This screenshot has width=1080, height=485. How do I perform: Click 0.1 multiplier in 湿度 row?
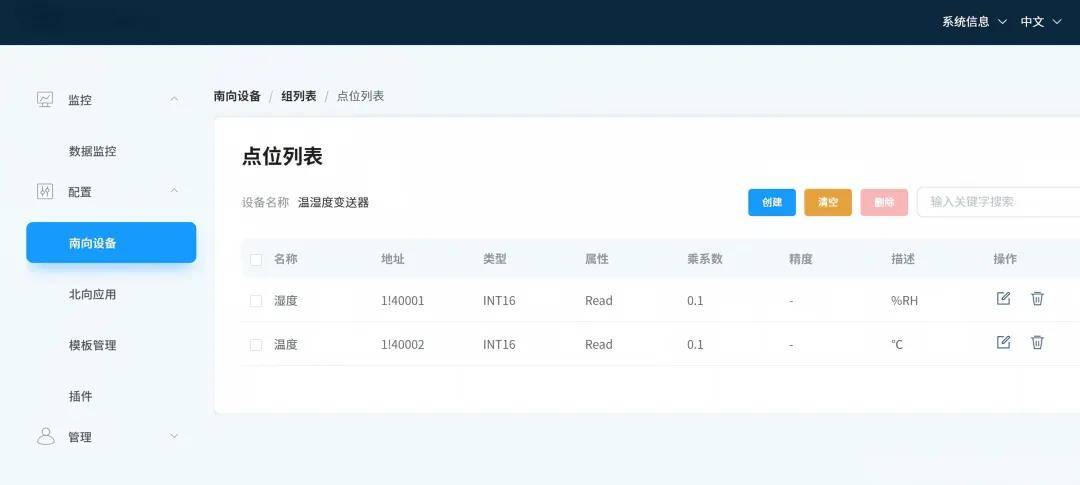click(695, 301)
